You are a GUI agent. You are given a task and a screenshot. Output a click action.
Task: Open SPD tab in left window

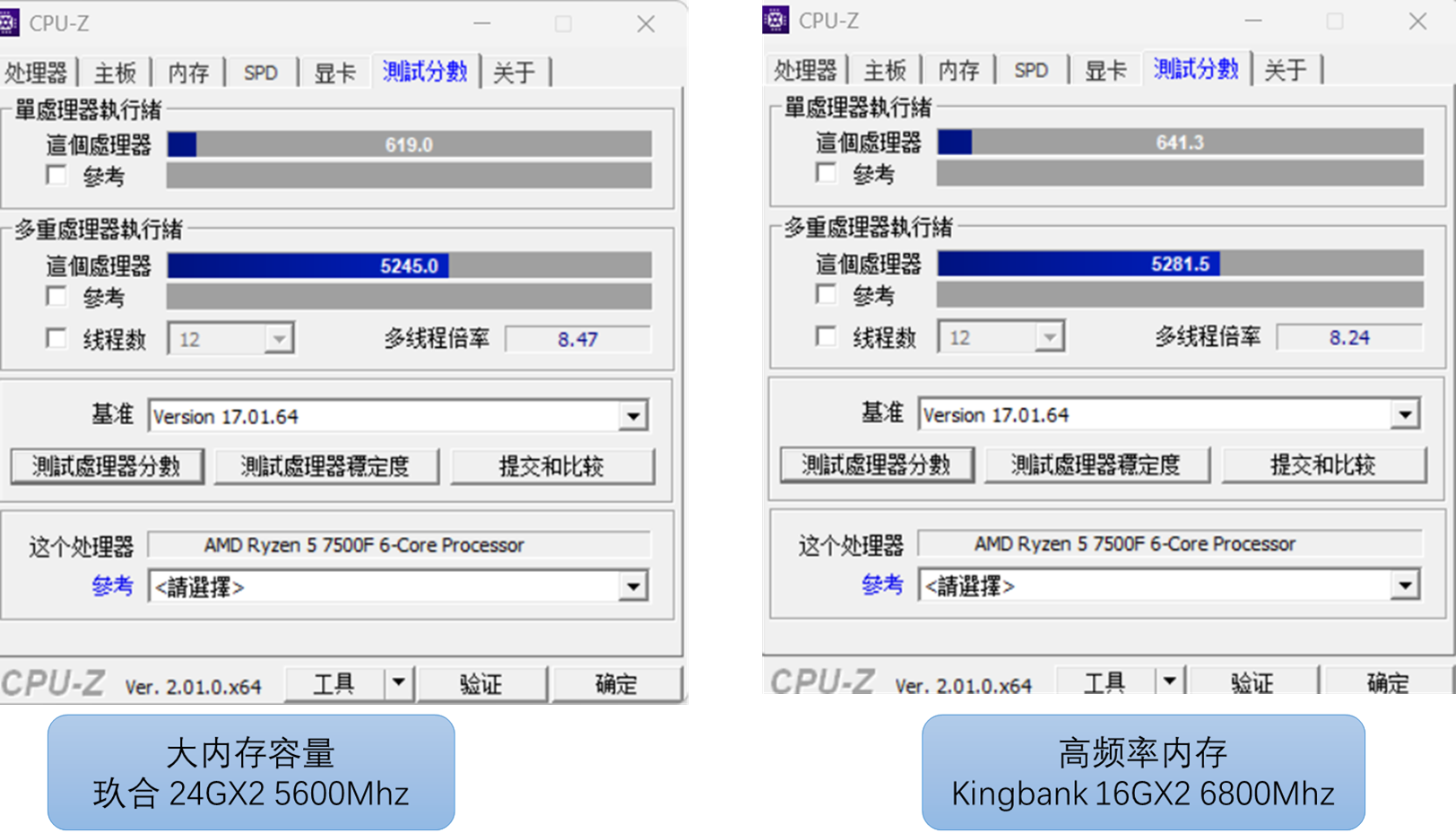point(261,73)
